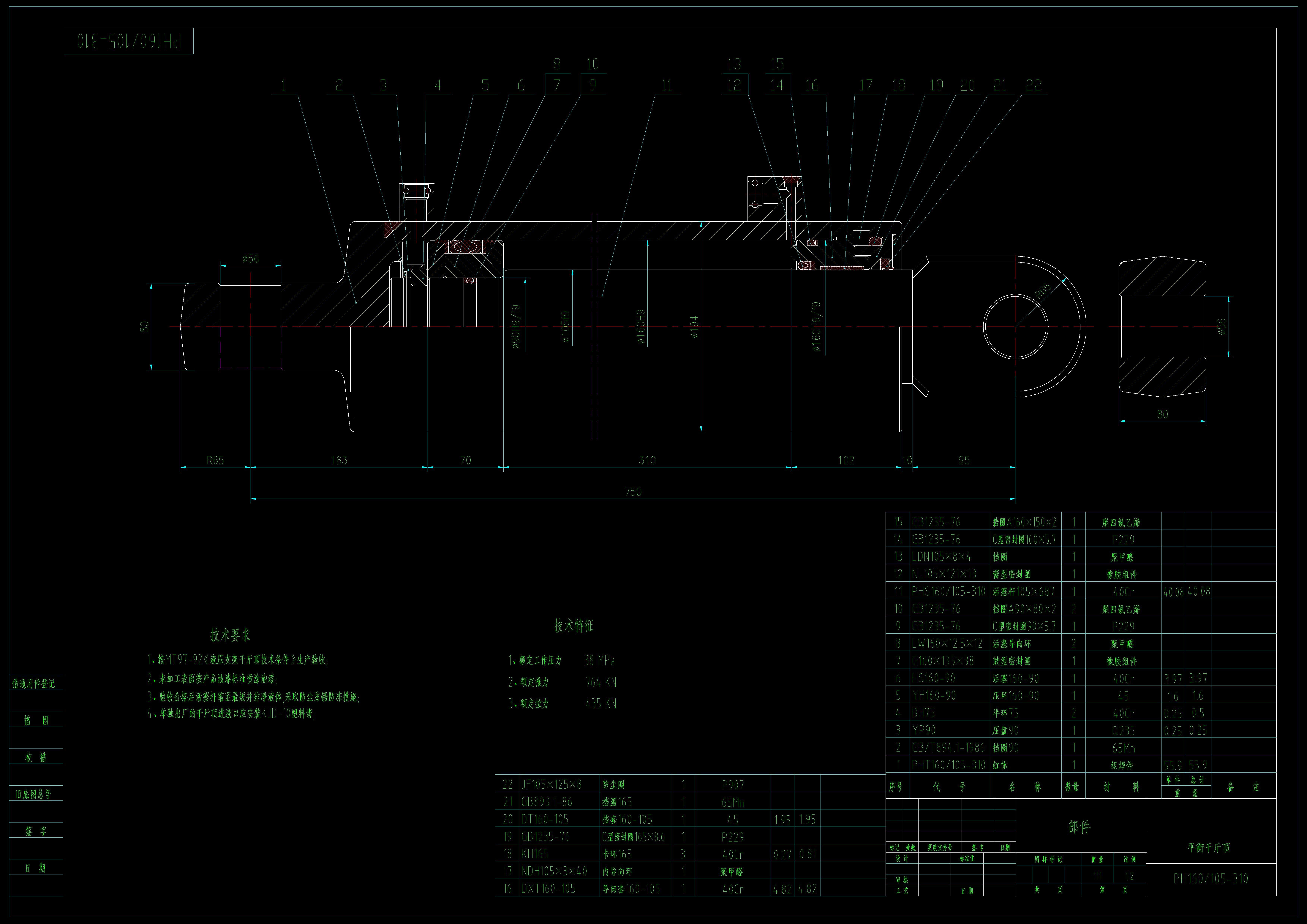Click the "DXT160-105" code cell
Viewport: 1307px width, 924px height.
(548, 889)
